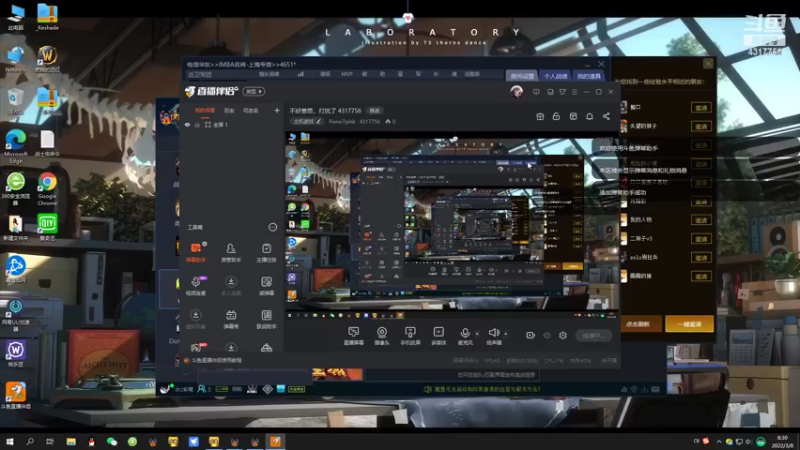Screen dimensions: 800x450
Task: Add mobile phone screen cast source
Action: point(410,336)
